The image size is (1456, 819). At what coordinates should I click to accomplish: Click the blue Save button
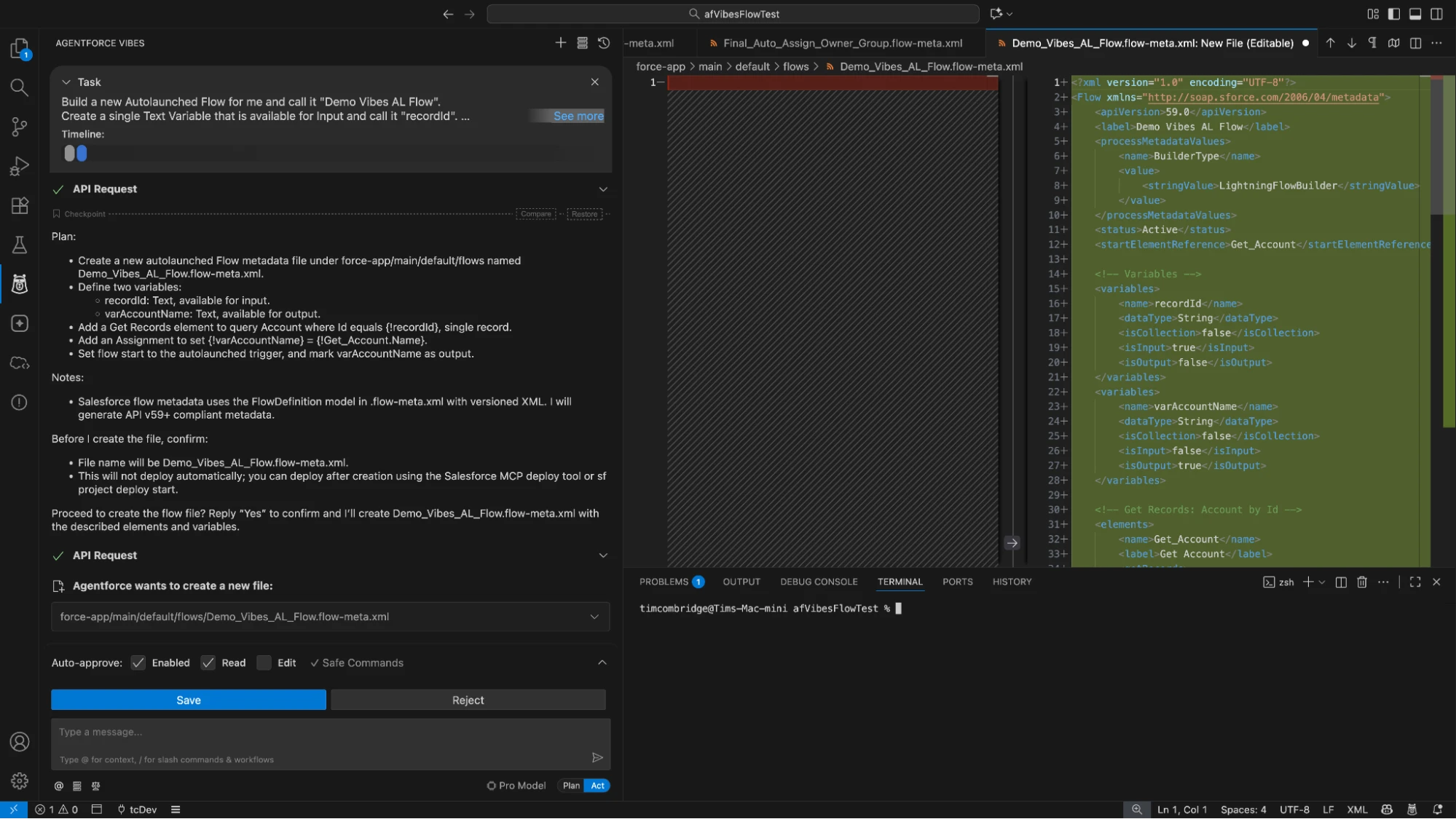(x=189, y=700)
